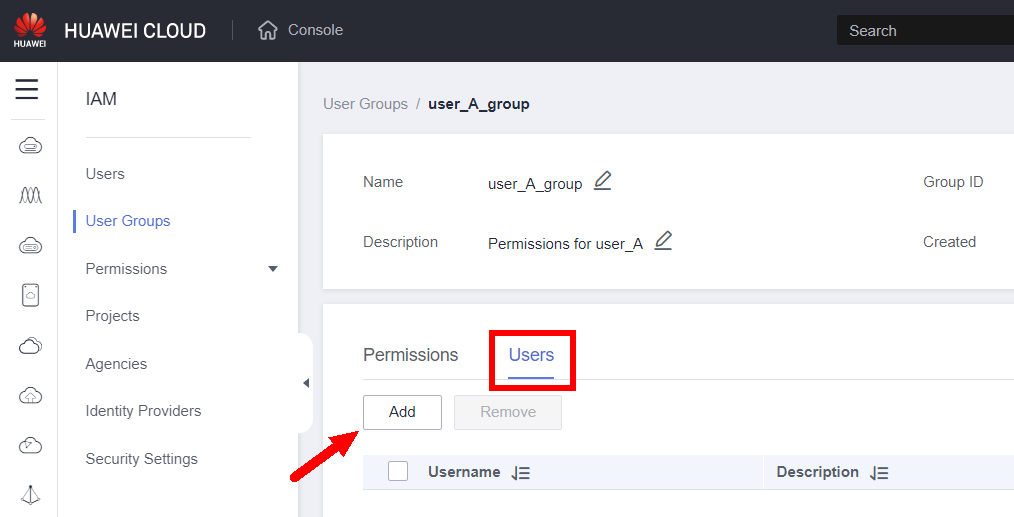Expand the Permissions submenu arrow
This screenshot has height=517, width=1014.
point(273,269)
